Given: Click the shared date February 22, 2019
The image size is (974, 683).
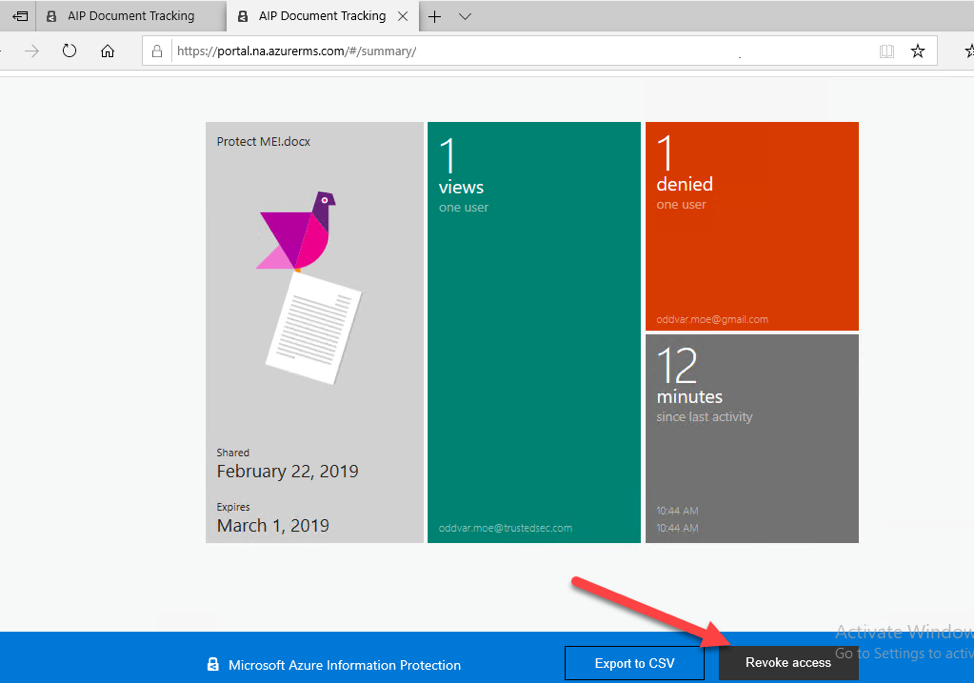Looking at the screenshot, I should [x=288, y=471].
